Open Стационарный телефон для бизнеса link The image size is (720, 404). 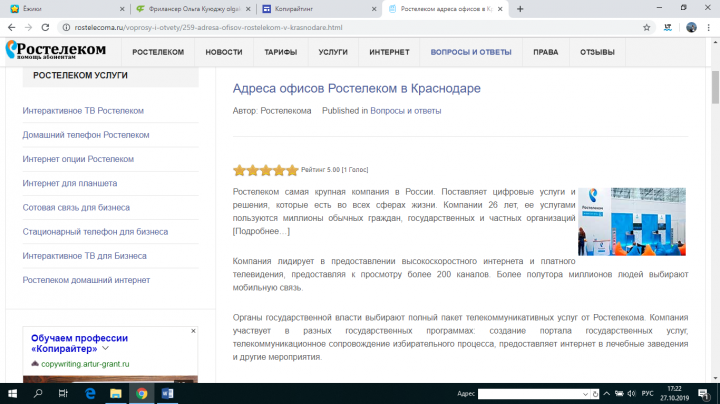point(95,232)
